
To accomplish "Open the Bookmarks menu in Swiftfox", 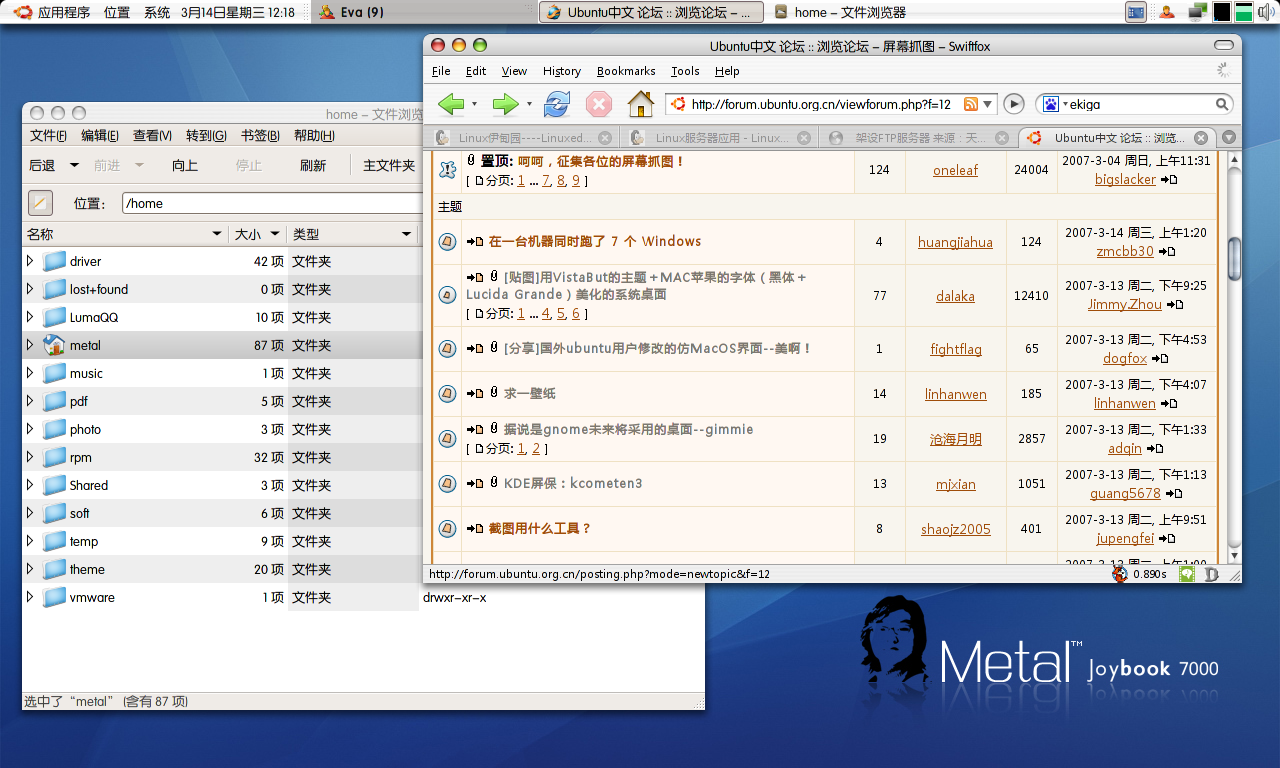I will tap(626, 71).
